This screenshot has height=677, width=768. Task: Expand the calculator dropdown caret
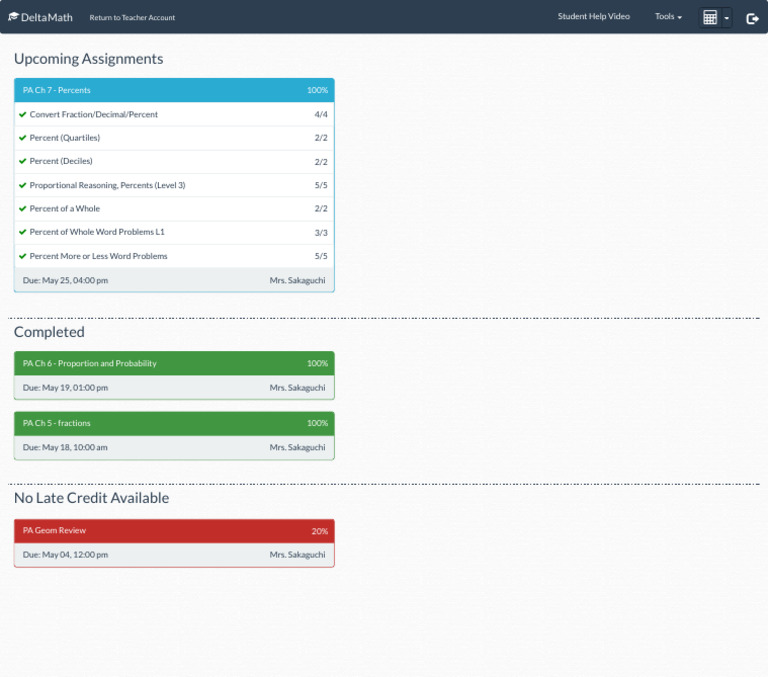(726, 18)
